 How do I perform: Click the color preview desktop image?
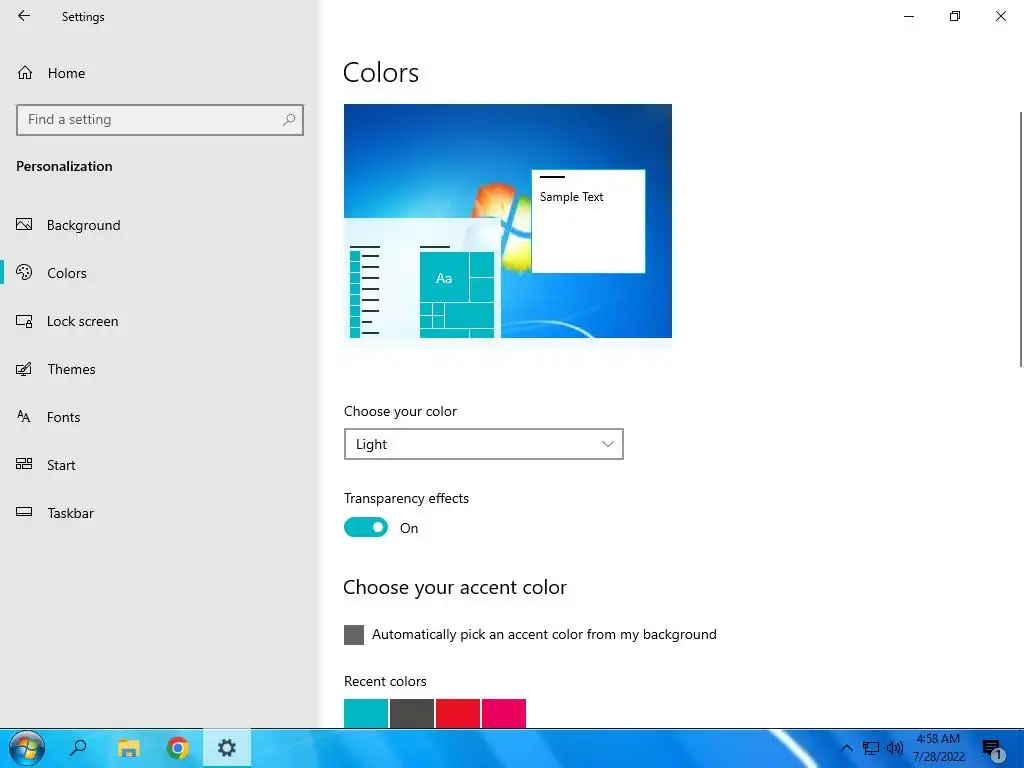click(507, 221)
